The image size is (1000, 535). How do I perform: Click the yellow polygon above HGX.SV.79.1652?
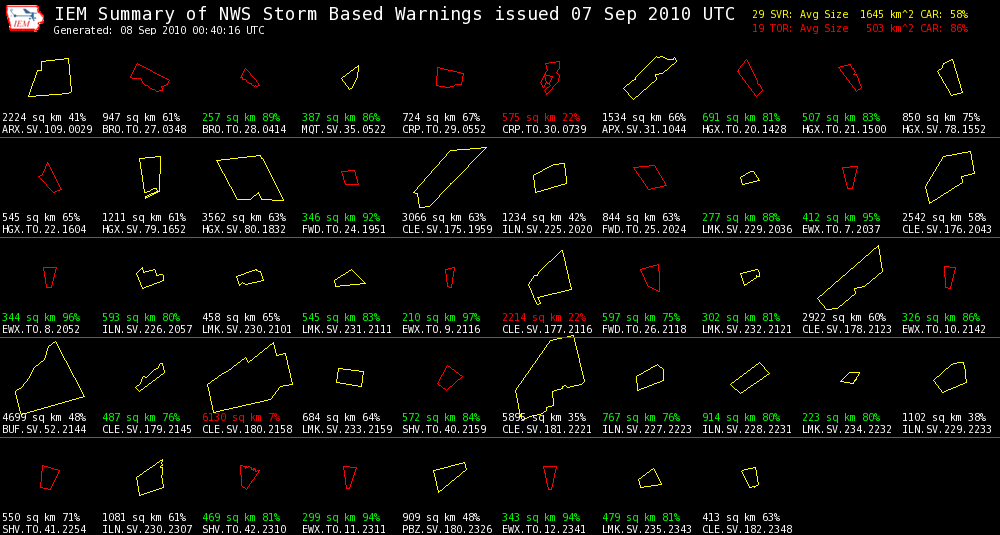[150, 177]
